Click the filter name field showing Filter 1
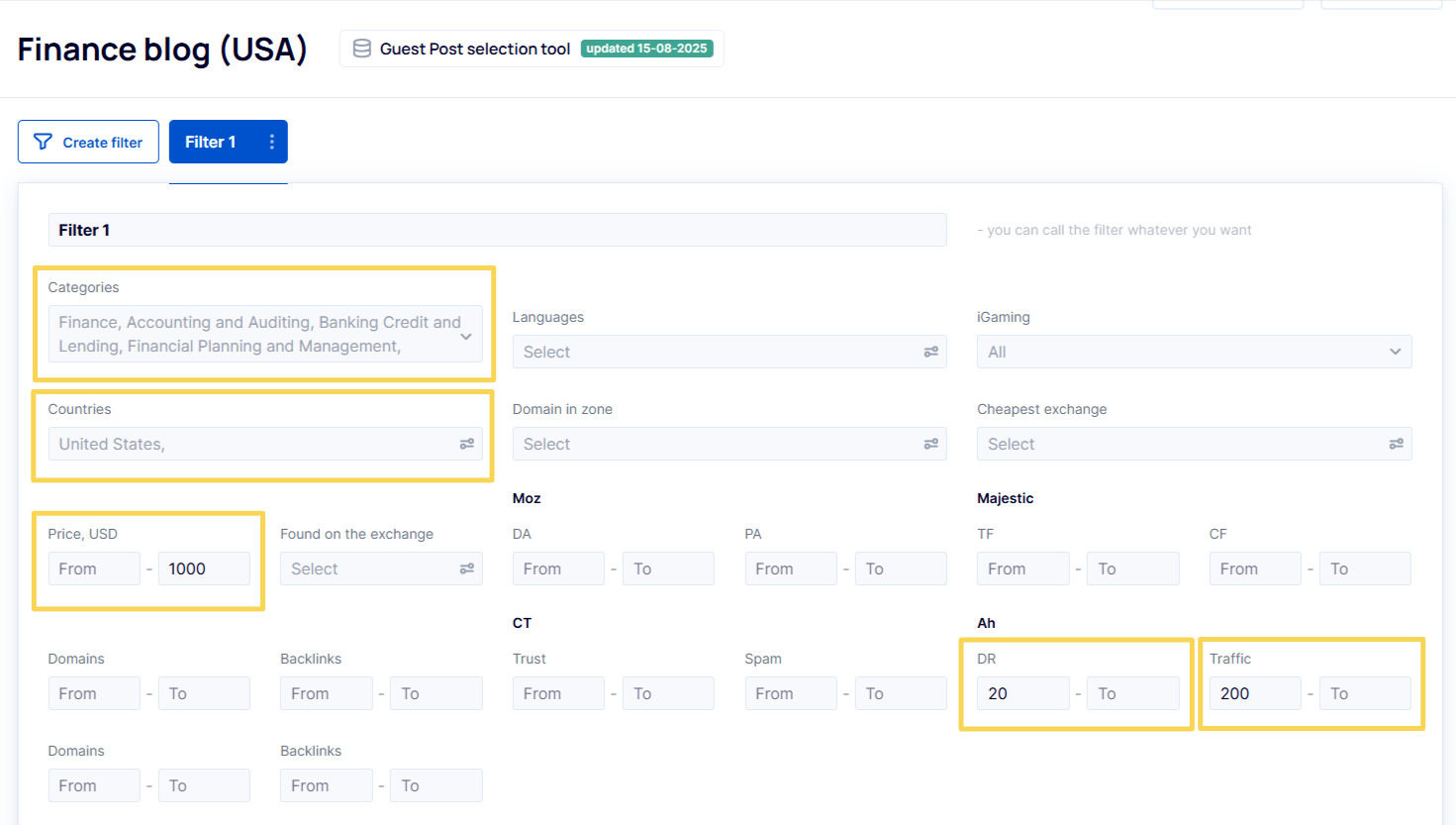The image size is (1456, 825). coord(497,230)
